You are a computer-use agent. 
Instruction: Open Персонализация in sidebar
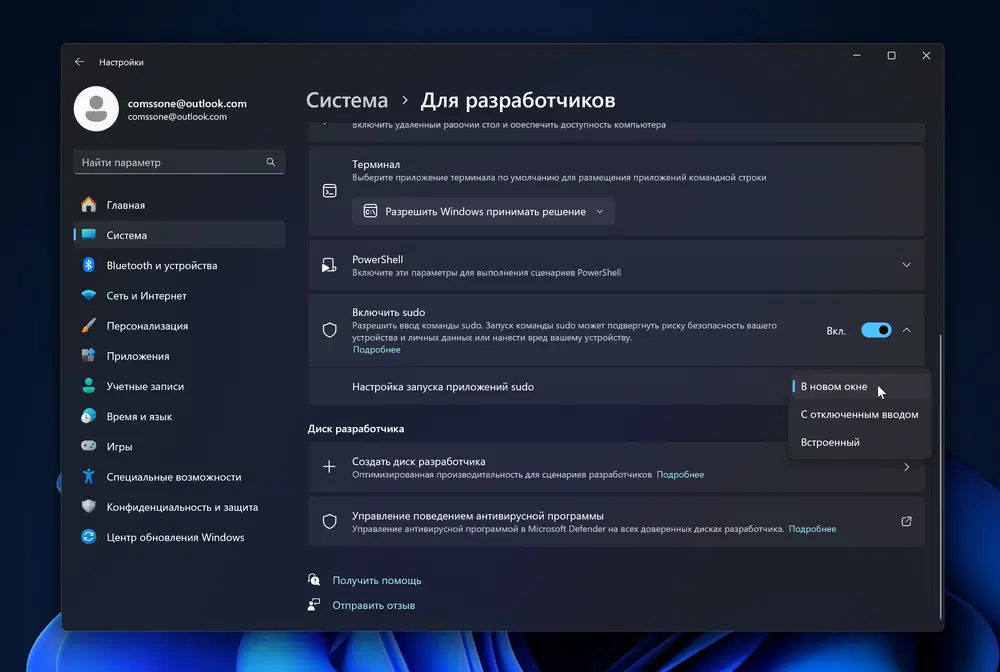(179, 325)
